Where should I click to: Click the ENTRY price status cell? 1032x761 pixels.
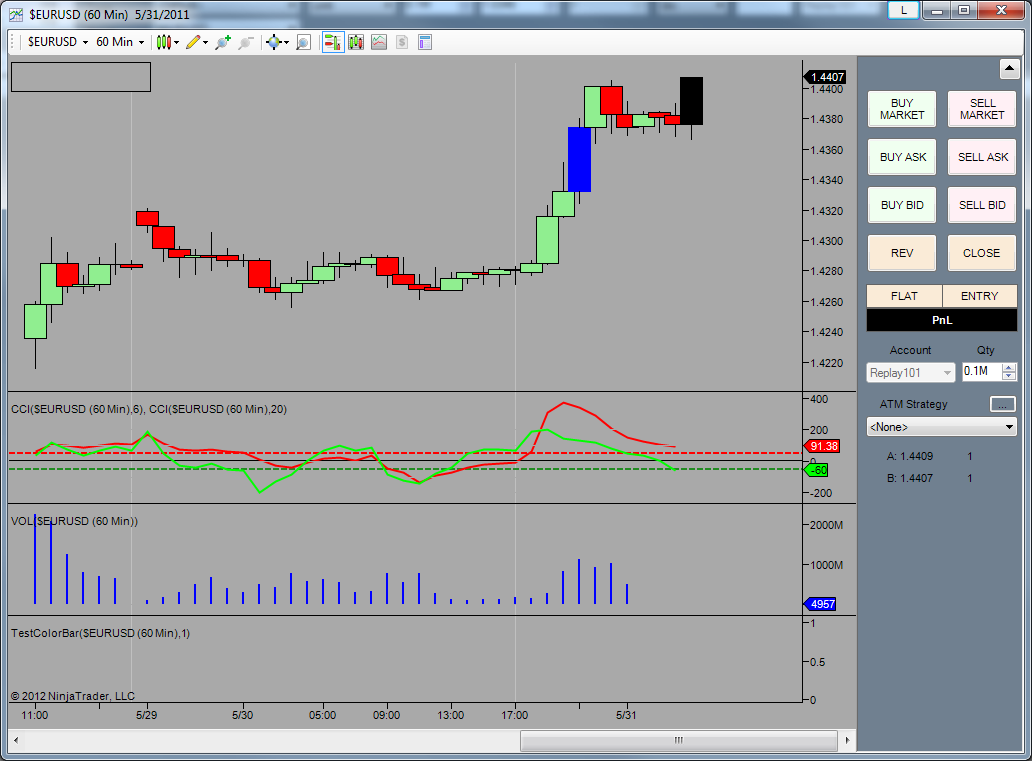coord(979,296)
